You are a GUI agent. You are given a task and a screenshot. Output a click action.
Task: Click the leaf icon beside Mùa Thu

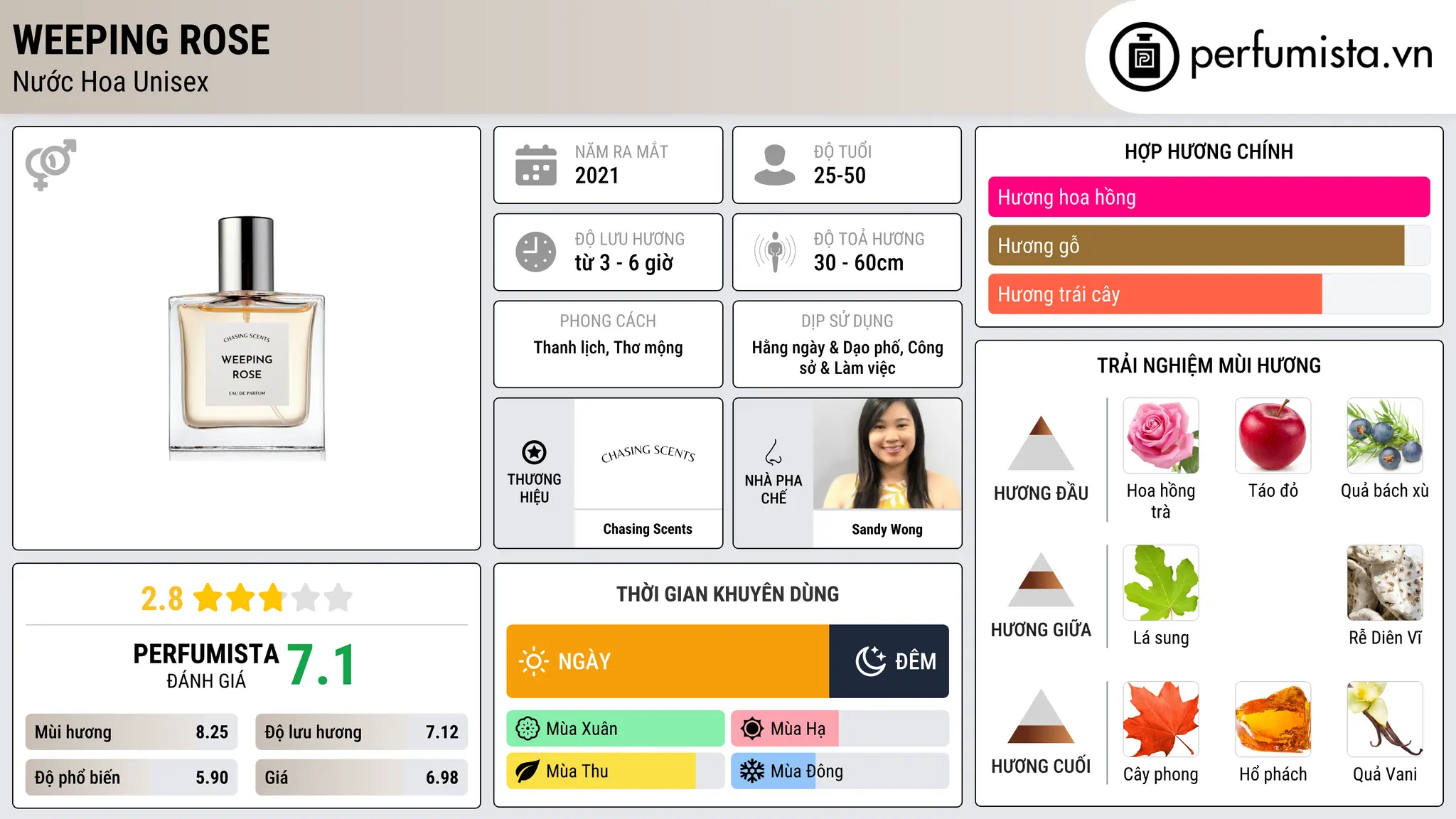(528, 771)
